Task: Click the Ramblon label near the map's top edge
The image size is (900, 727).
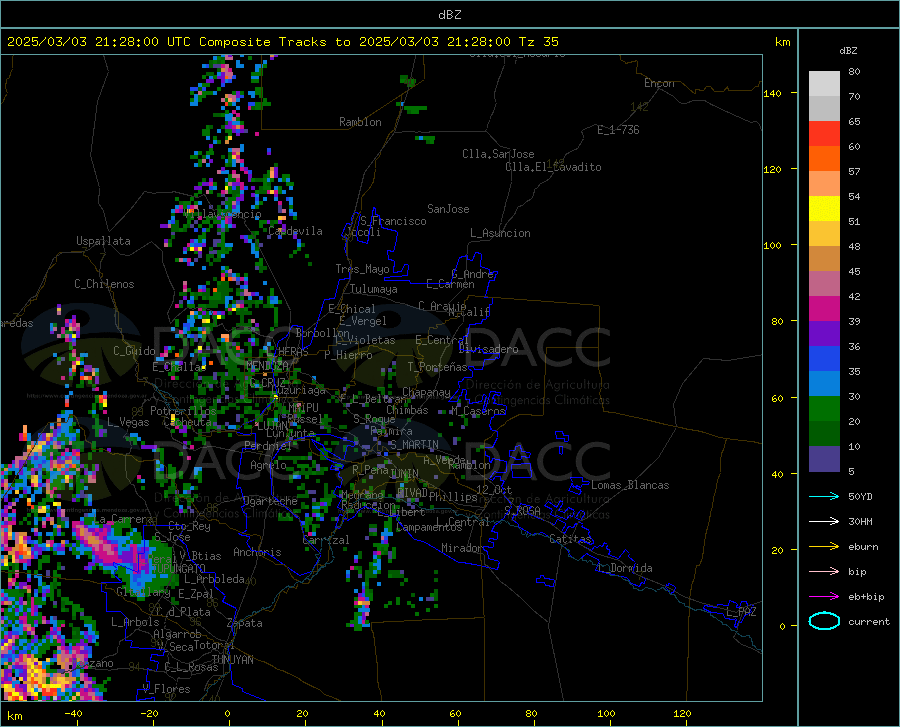Action: [360, 122]
